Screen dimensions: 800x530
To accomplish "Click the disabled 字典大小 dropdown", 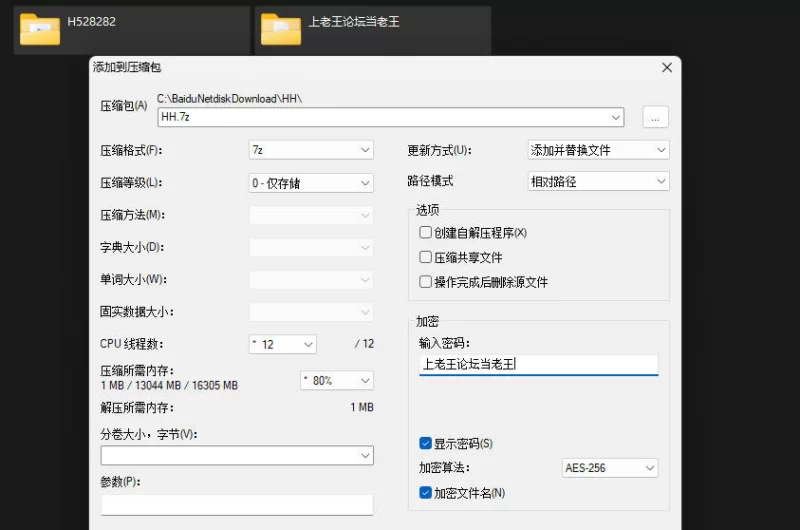I will tap(311, 247).
